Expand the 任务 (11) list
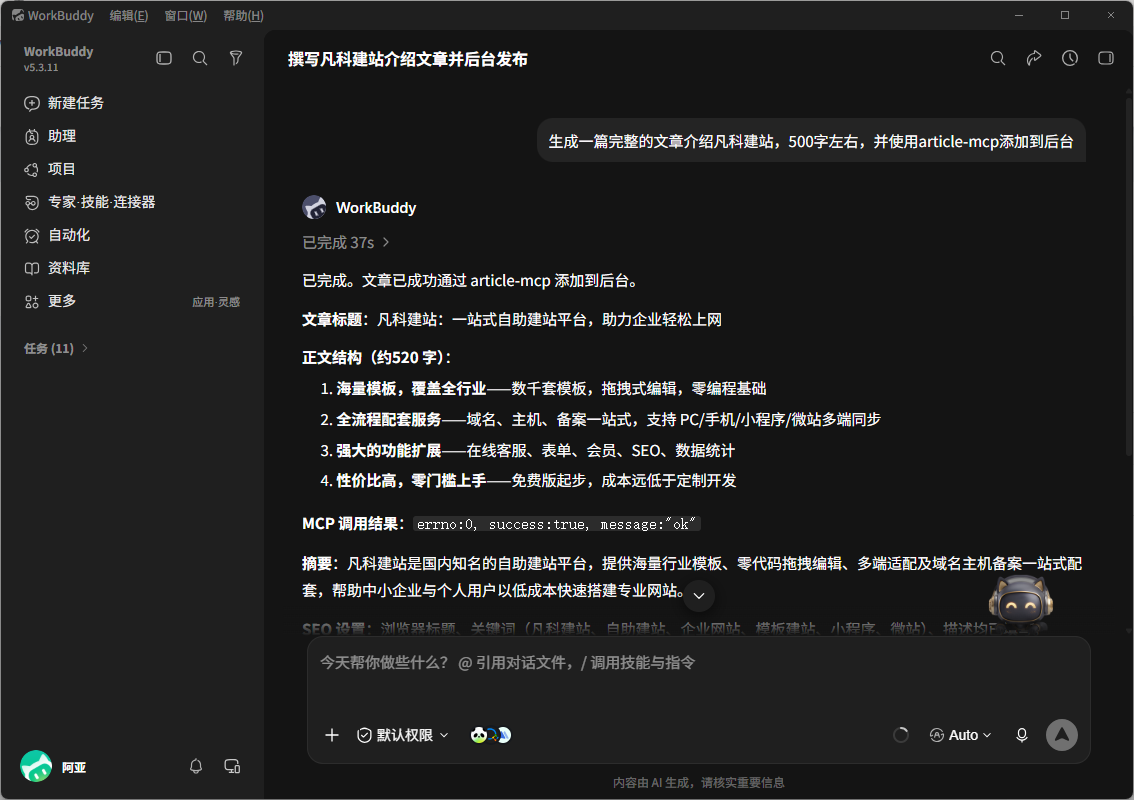1134x800 pixels. [x=56, y=349]
